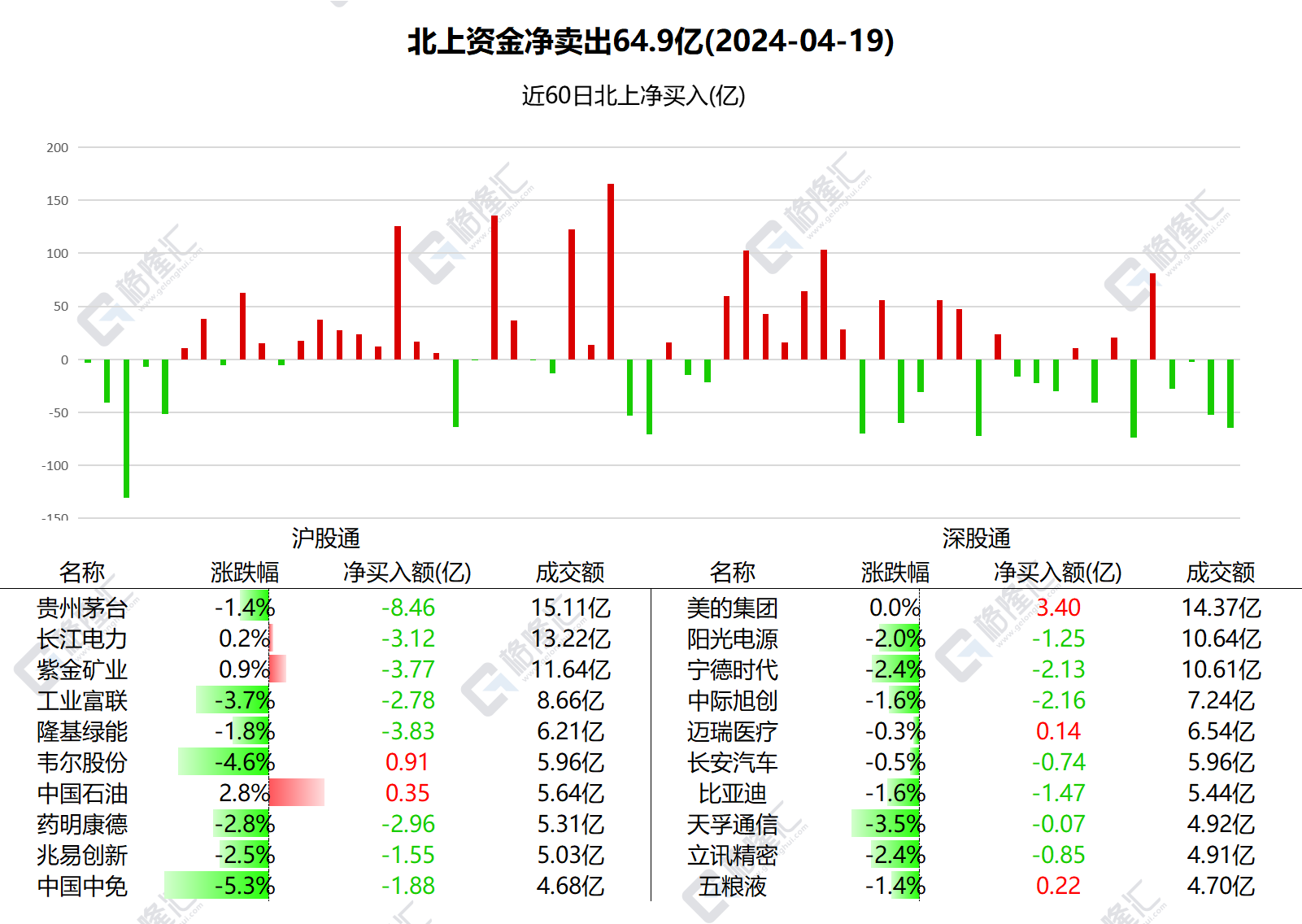Select the 深股通 section header
Screen dimensions: 1302x924
pyautogui.click(x=976, y=538)
